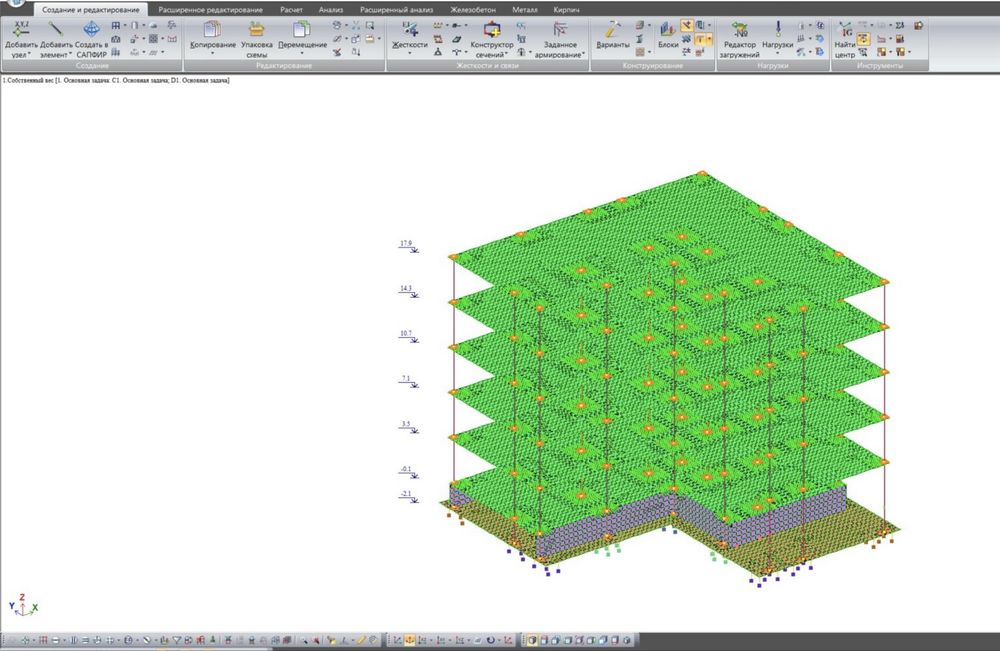Click the 3.5 elevation mark

pos(407,425)
